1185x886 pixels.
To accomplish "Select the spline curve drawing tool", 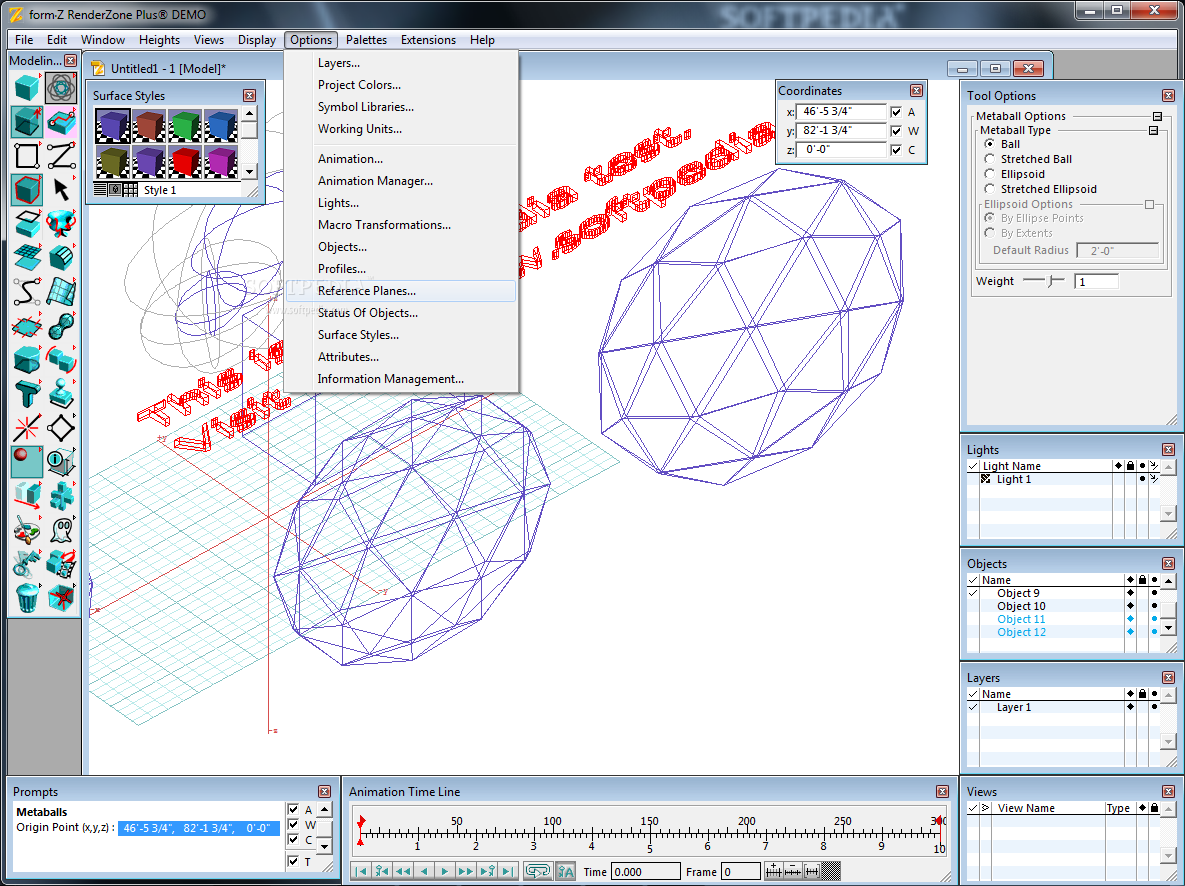I will (x=27, y=291).
